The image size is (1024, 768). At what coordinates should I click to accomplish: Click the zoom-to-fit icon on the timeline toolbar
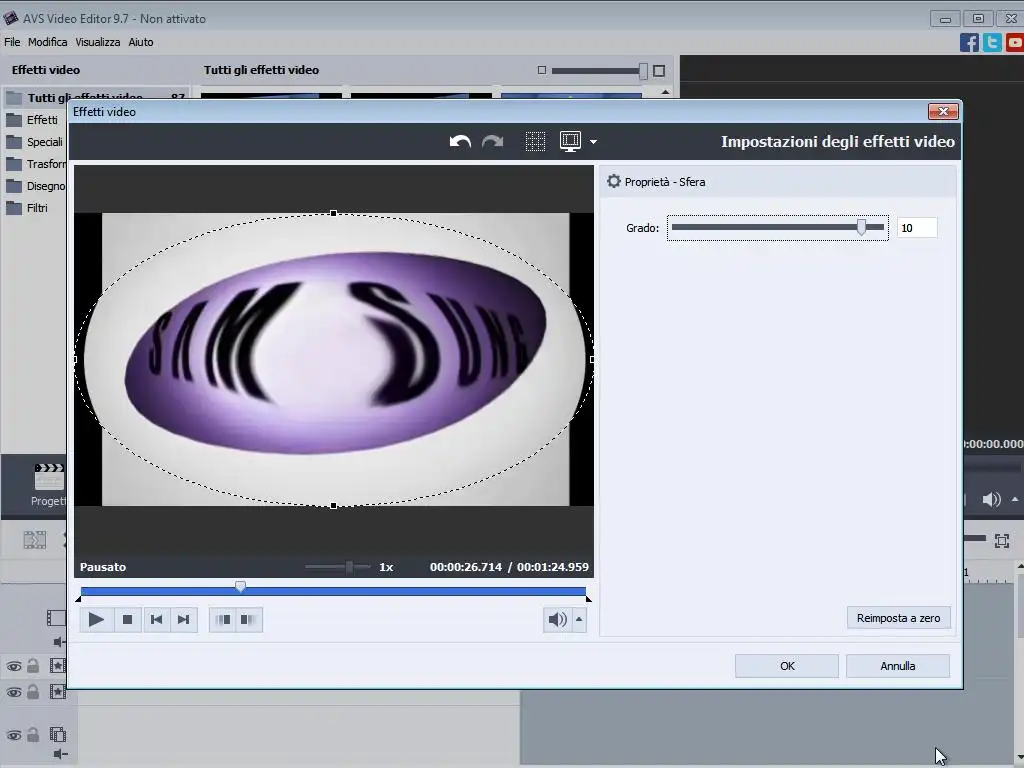[1002, 541]
